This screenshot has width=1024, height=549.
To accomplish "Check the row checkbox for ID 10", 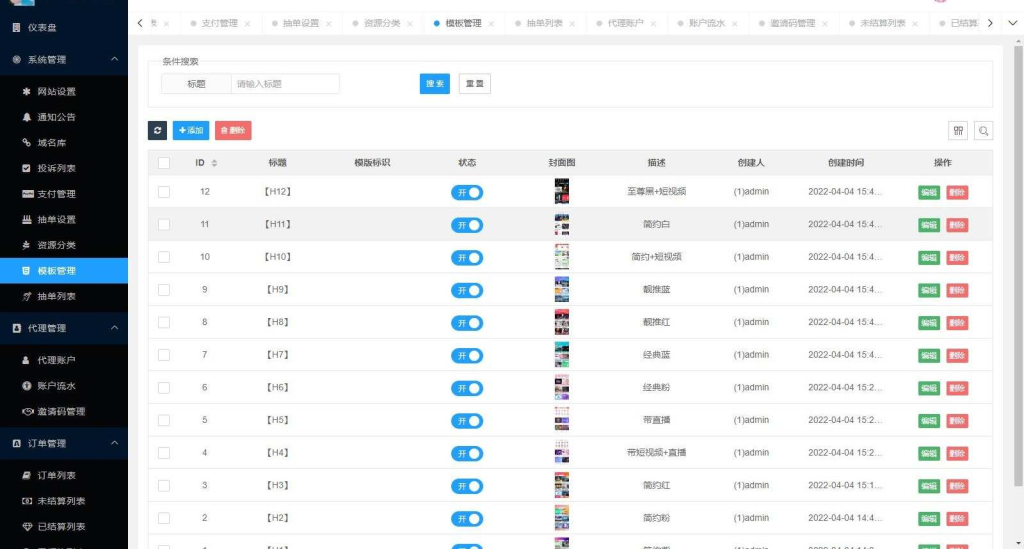I will point(164,257).
